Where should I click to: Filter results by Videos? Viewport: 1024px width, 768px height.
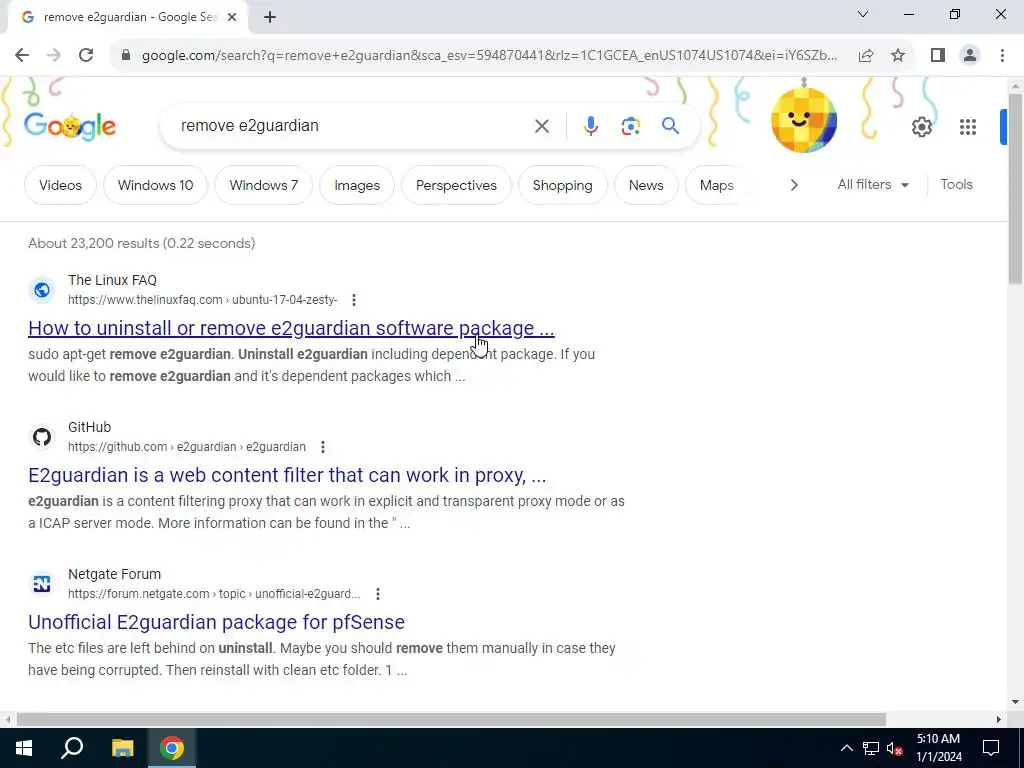[x=60, y=185]
